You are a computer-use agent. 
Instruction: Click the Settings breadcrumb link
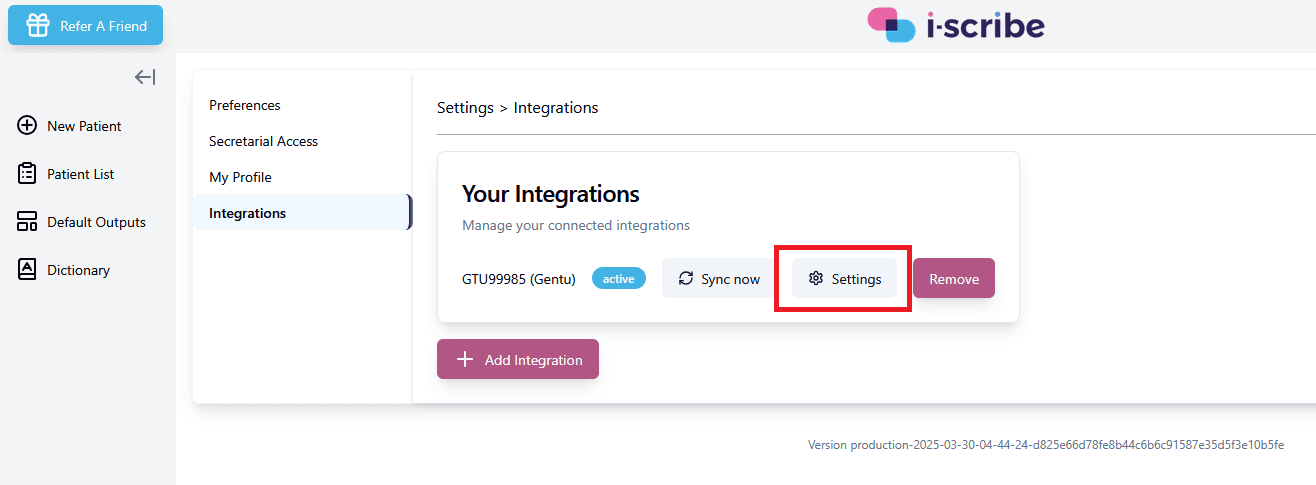[x=465, y=107]
